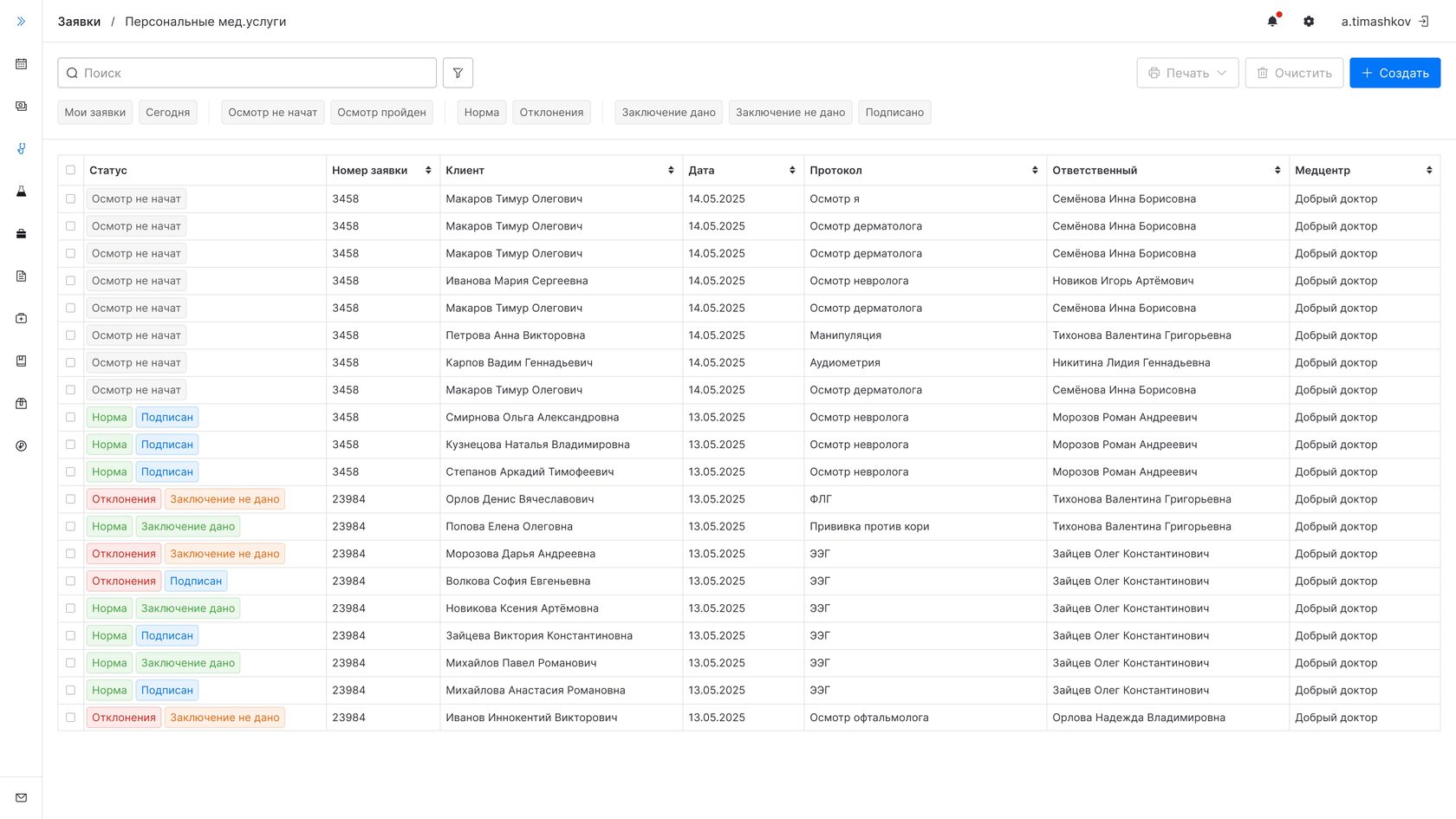Open the first-aid kit sidebar icon
Screen dimensions: 1456x819
[21, 319]
